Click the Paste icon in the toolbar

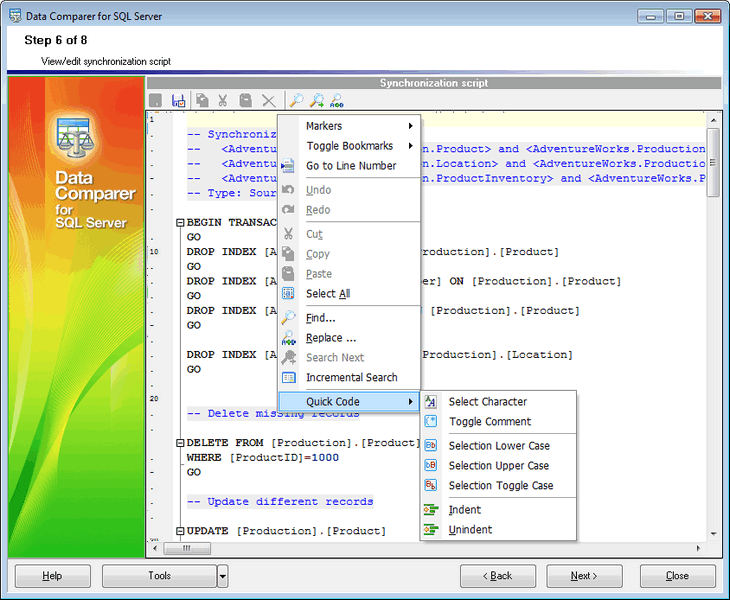pos(245,100)
